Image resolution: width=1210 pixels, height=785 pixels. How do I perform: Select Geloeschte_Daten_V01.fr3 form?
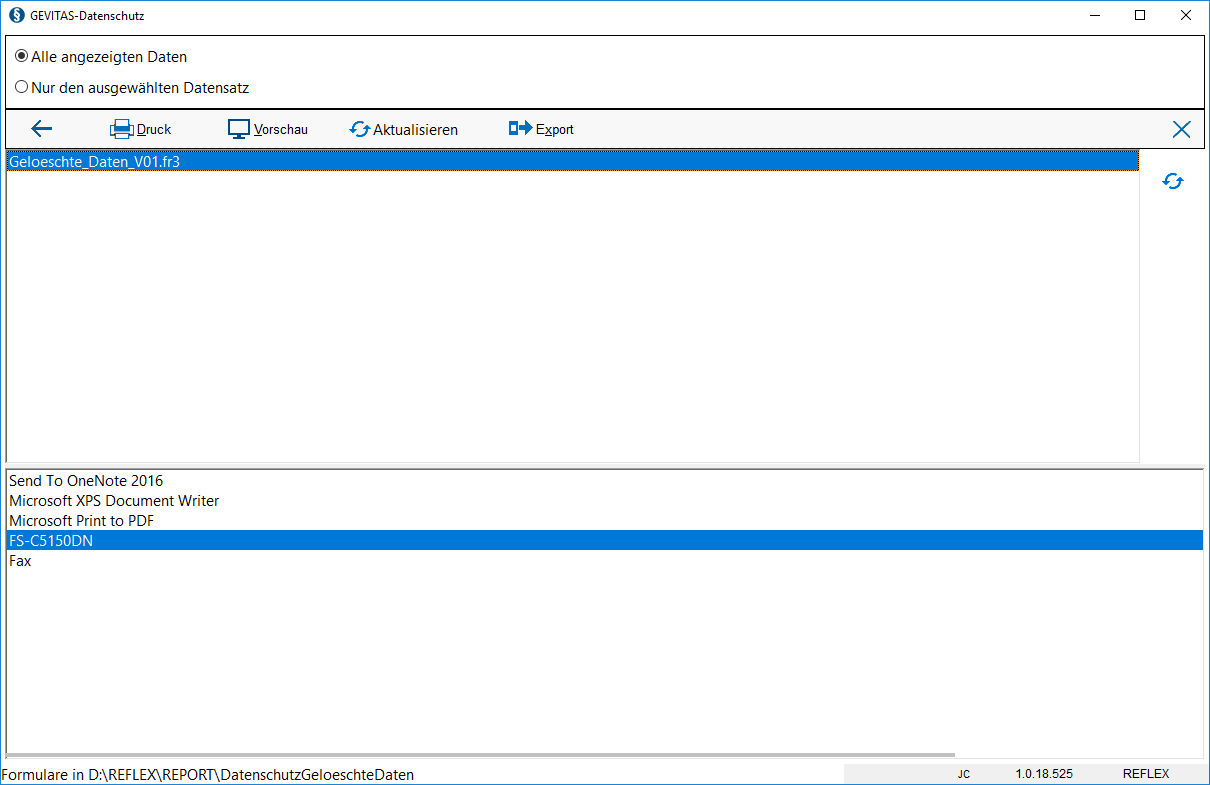(572, 160)
